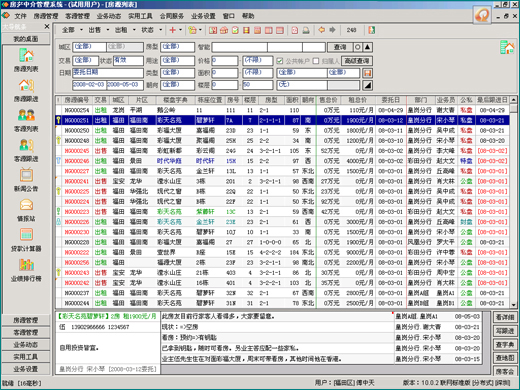Expand the 出售 toolbar dropdown arrow
Screen dimensions: 520x390
tap(108, 30)
